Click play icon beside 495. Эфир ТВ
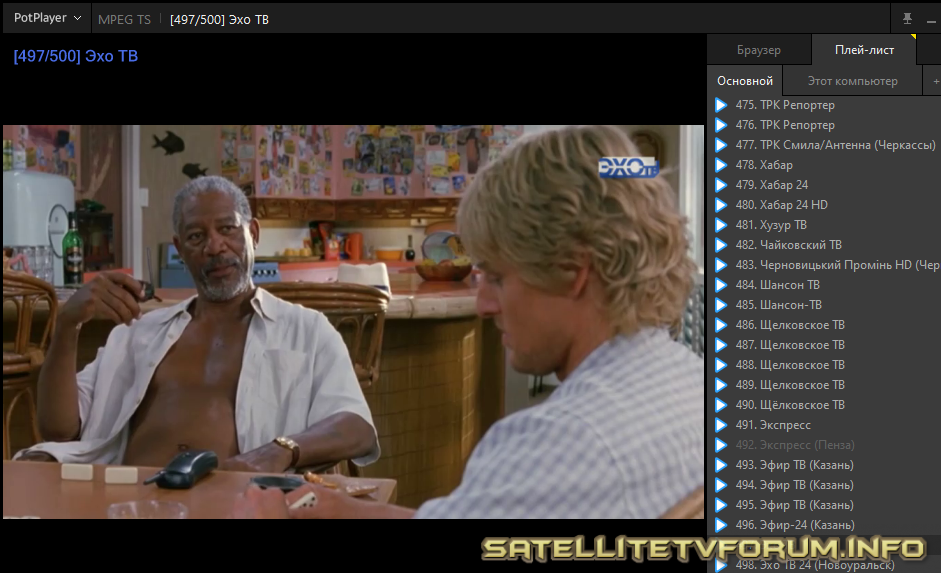 pyautogui.click(x=721, y=505)
